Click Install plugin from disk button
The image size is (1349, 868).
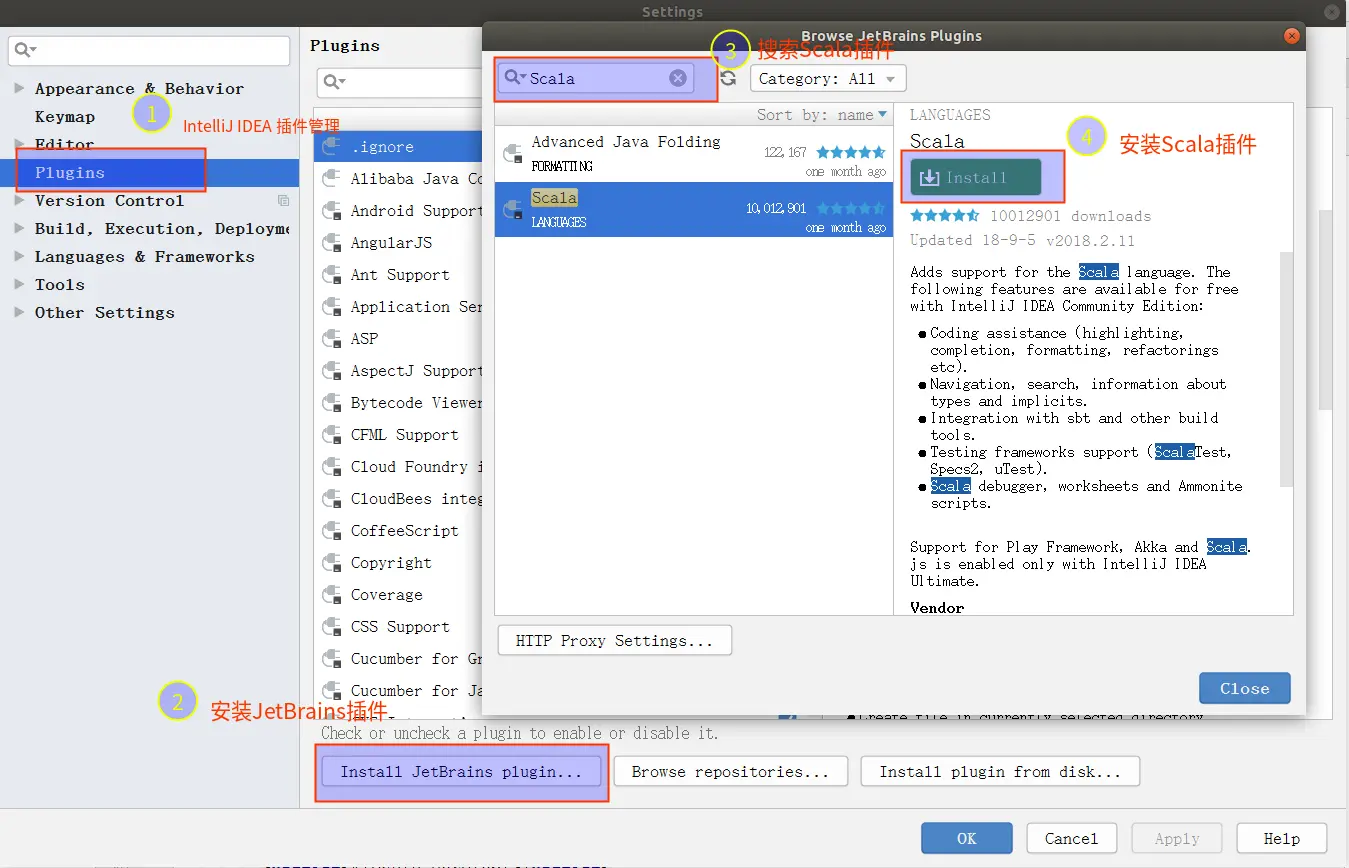(x=1000, y=771)
